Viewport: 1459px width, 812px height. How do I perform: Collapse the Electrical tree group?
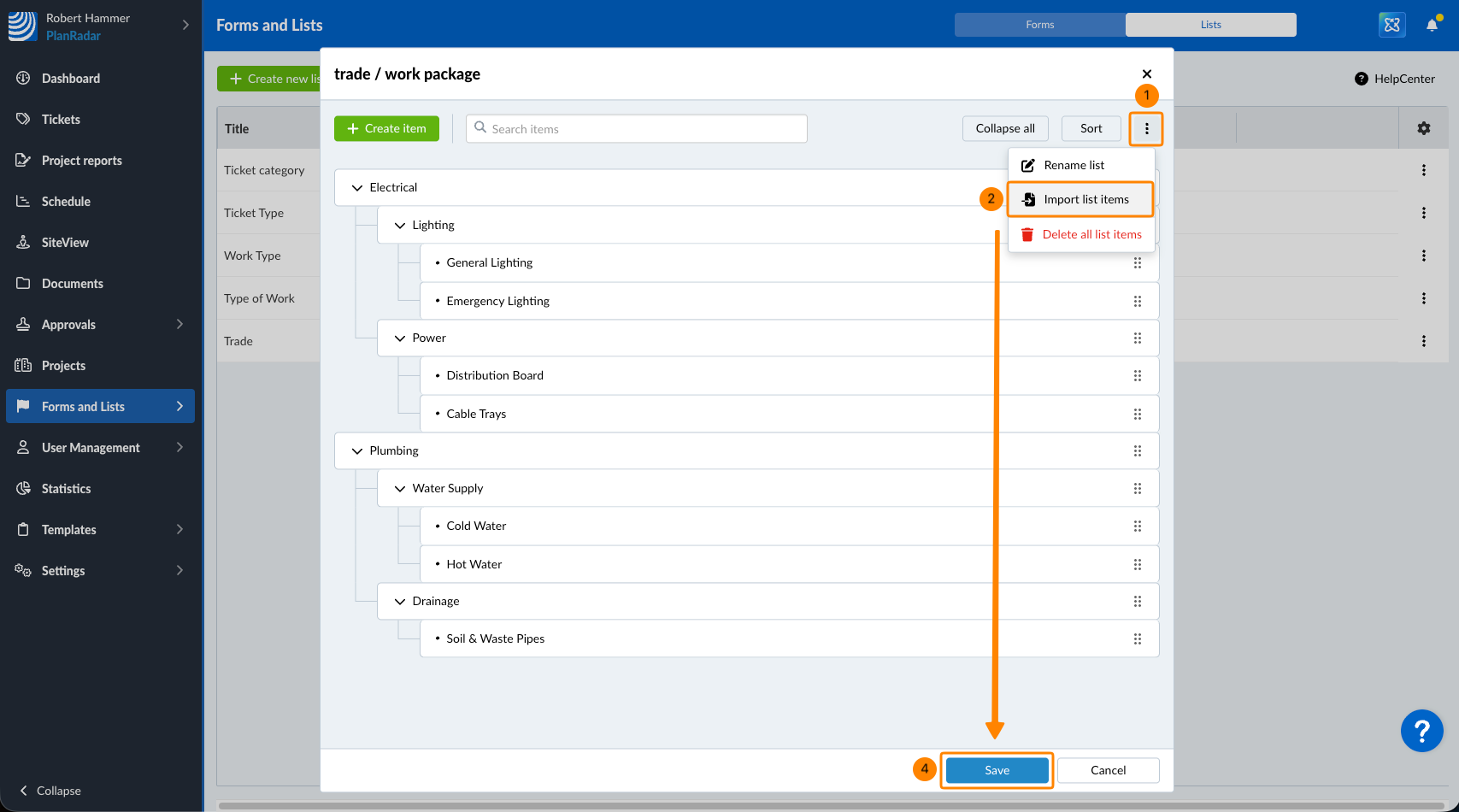[x=357, y=188]
